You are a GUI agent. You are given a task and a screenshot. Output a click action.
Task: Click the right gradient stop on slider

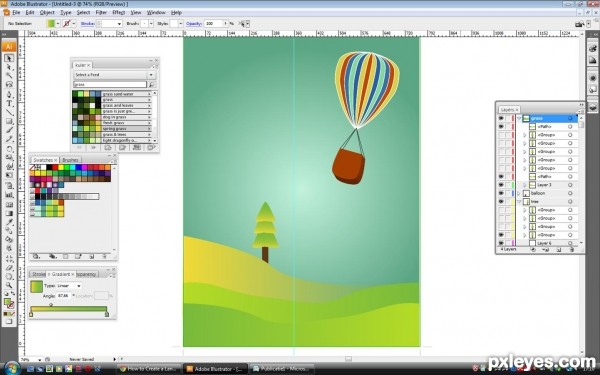[107, 315]
